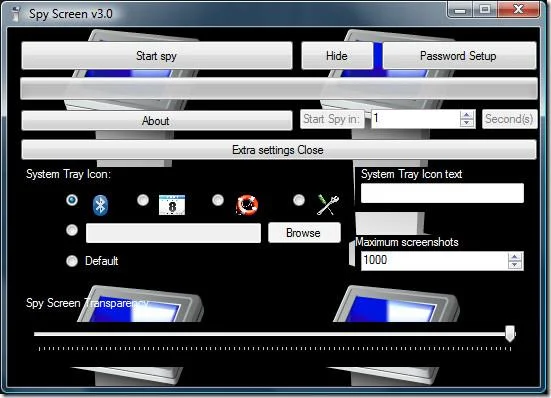
Task: Click the wrench and screwdriver tray icon
Action: [328, 205]
